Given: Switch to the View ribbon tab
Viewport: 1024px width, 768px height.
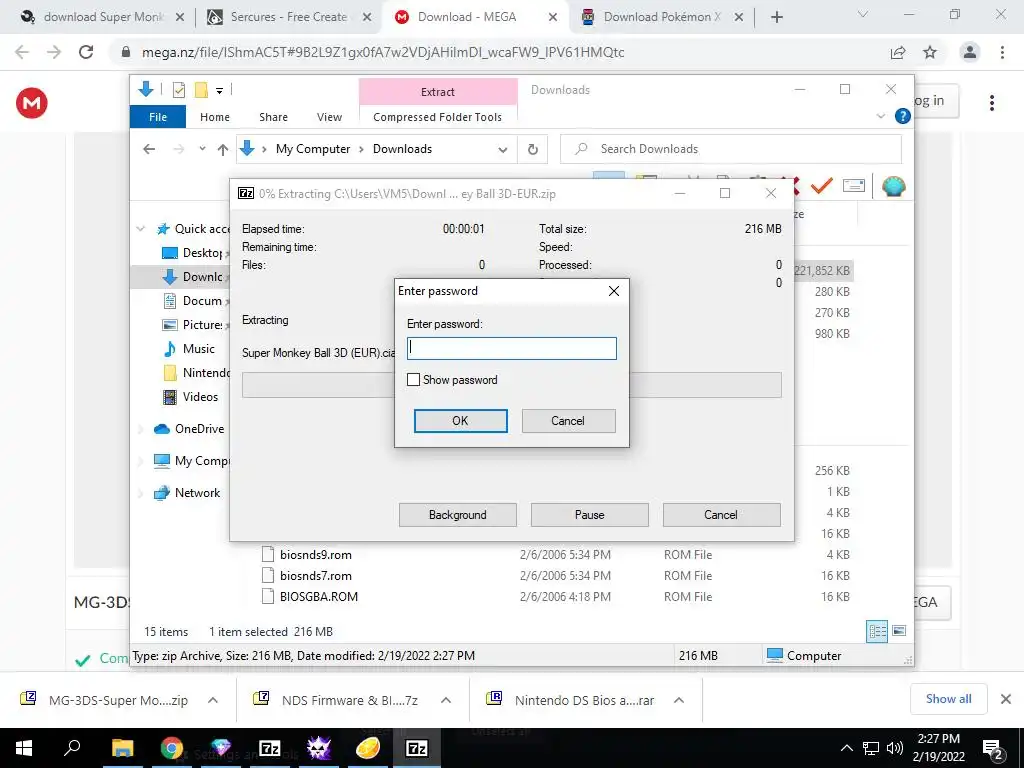Looking at the screenshot, I should (x=329, y=117).
